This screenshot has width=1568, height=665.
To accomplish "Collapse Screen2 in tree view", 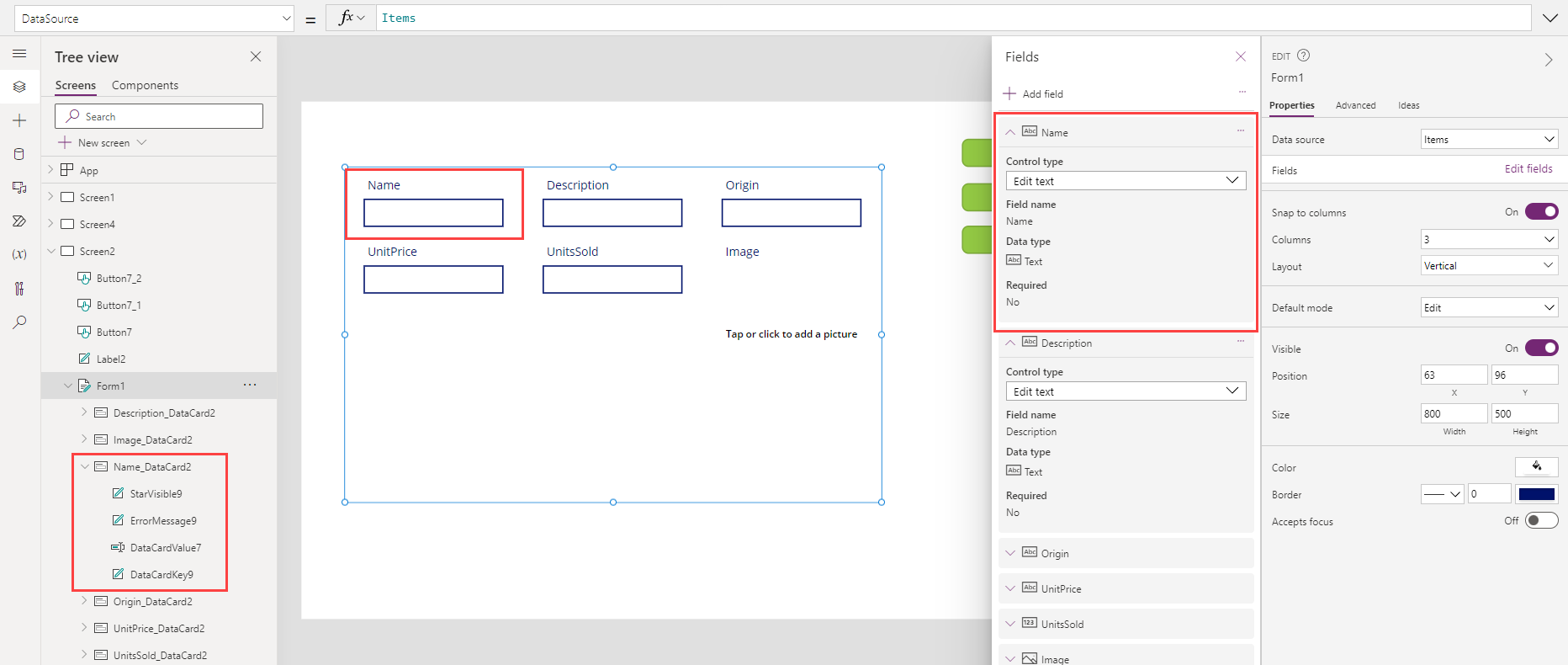I will pos(50,251).
